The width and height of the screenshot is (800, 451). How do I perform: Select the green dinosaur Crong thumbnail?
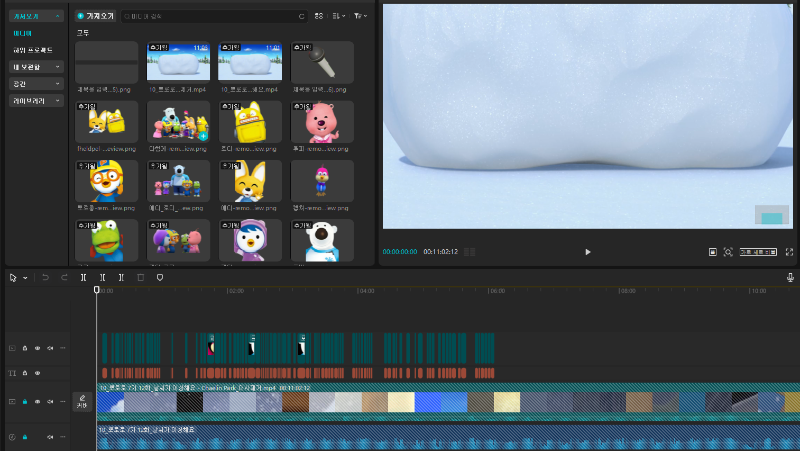(x=107, y=240)
